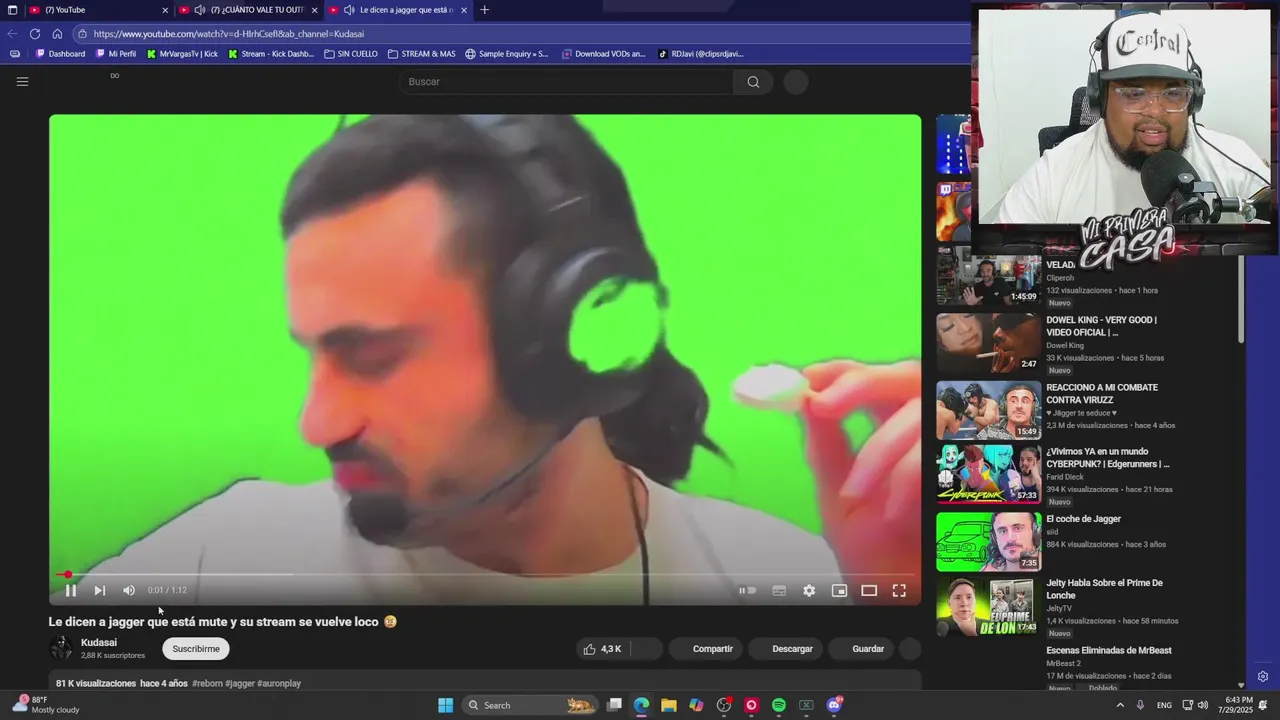The image size is (1280, 720).
Task: Switch to the ¿CUÁNTO VALE TU OUTFIT tab
Action: click(x=248, y=10)
